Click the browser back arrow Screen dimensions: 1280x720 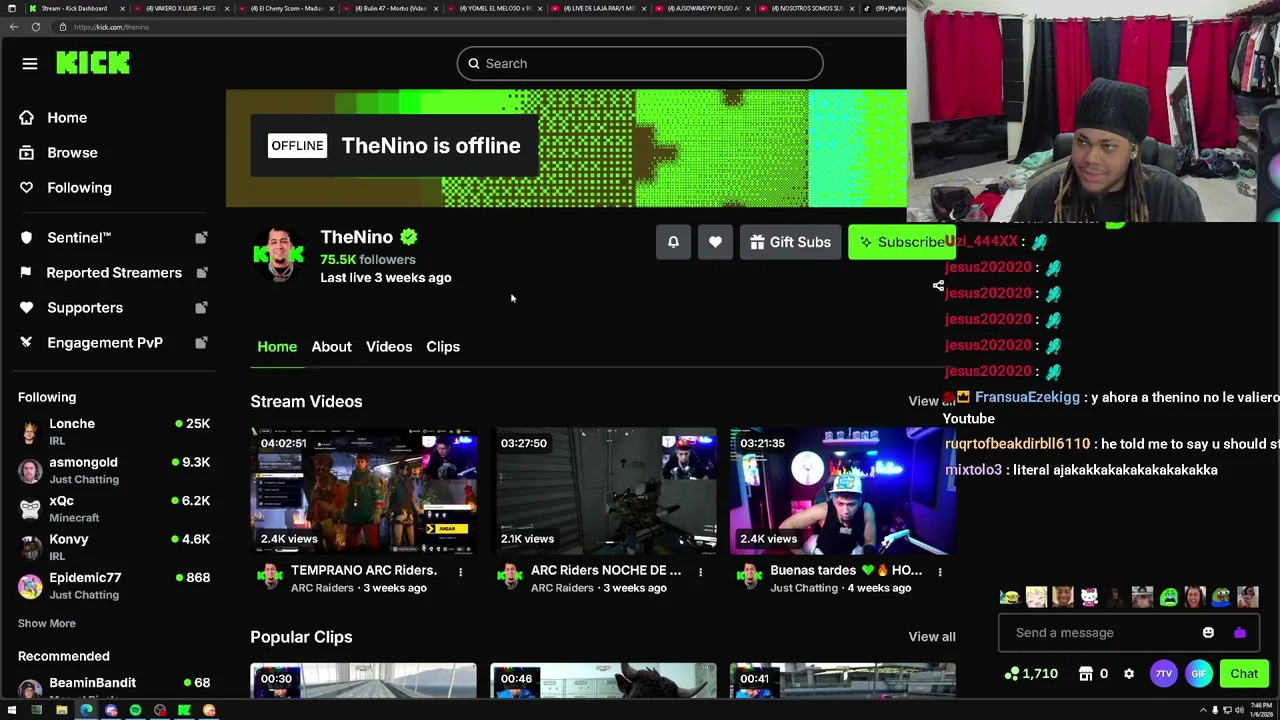(x=14, y=27)
